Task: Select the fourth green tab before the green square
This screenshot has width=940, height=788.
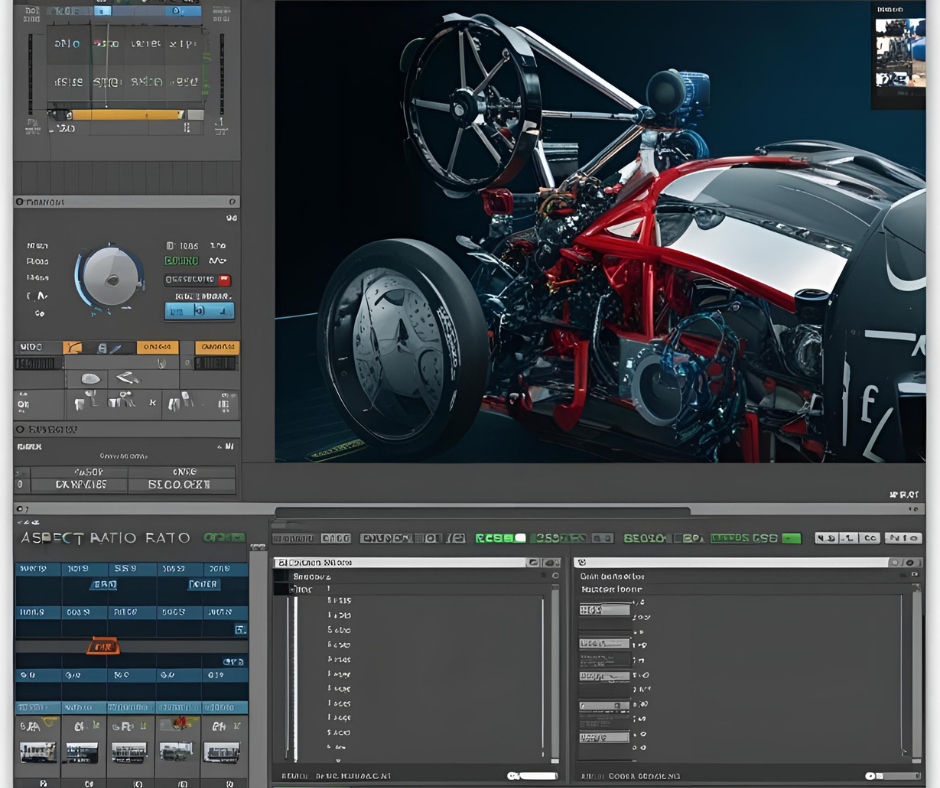Action: 744,539
